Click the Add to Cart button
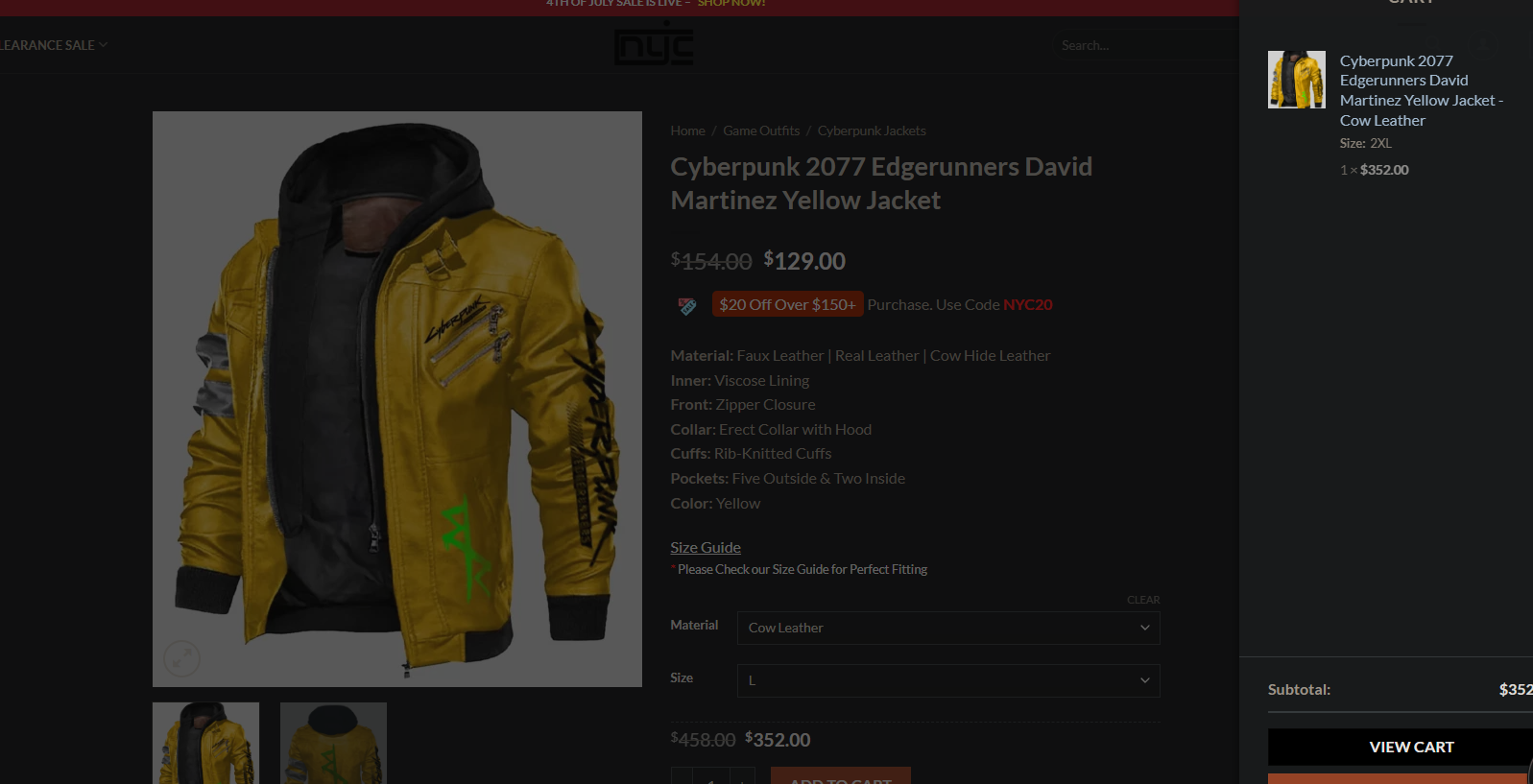Viewport: 1533px width, 784px height. tap(841, 776)
